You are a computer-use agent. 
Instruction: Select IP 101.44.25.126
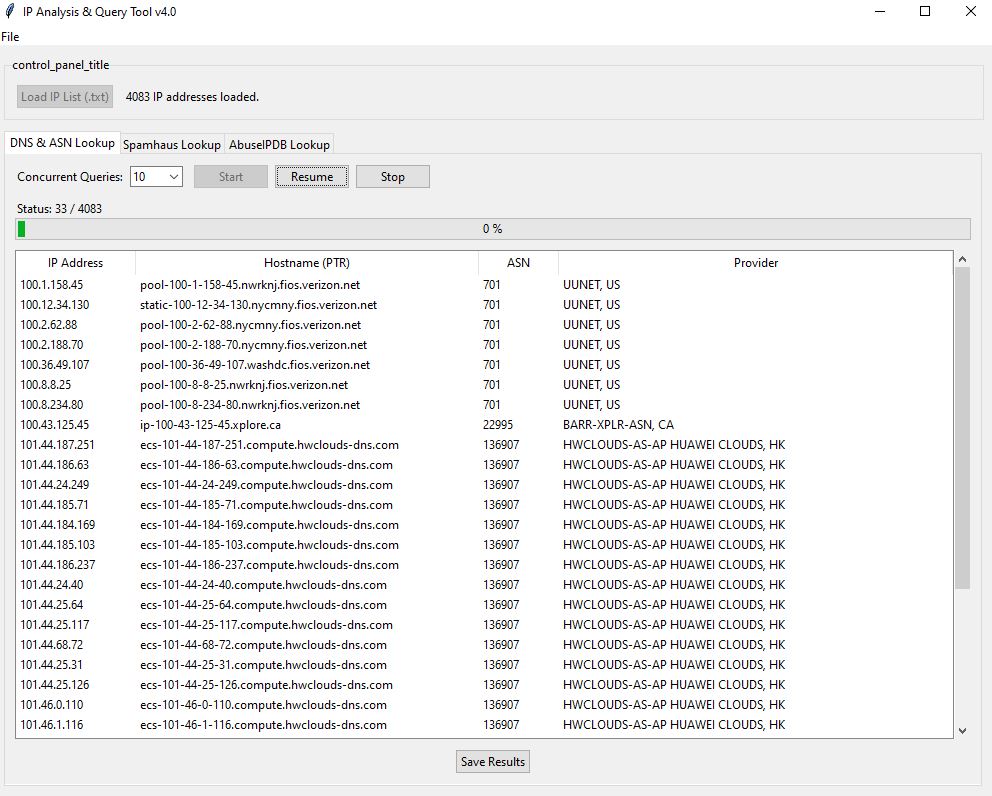pos(54,685)
